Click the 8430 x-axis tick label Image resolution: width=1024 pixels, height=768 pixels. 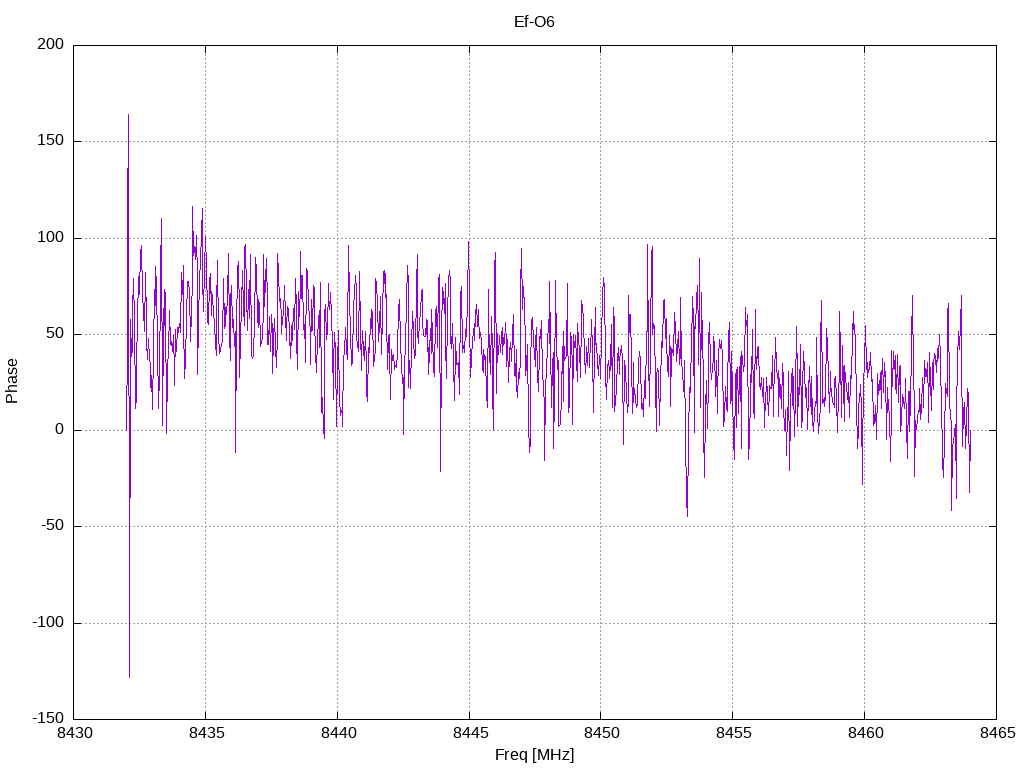click(74, 733)
